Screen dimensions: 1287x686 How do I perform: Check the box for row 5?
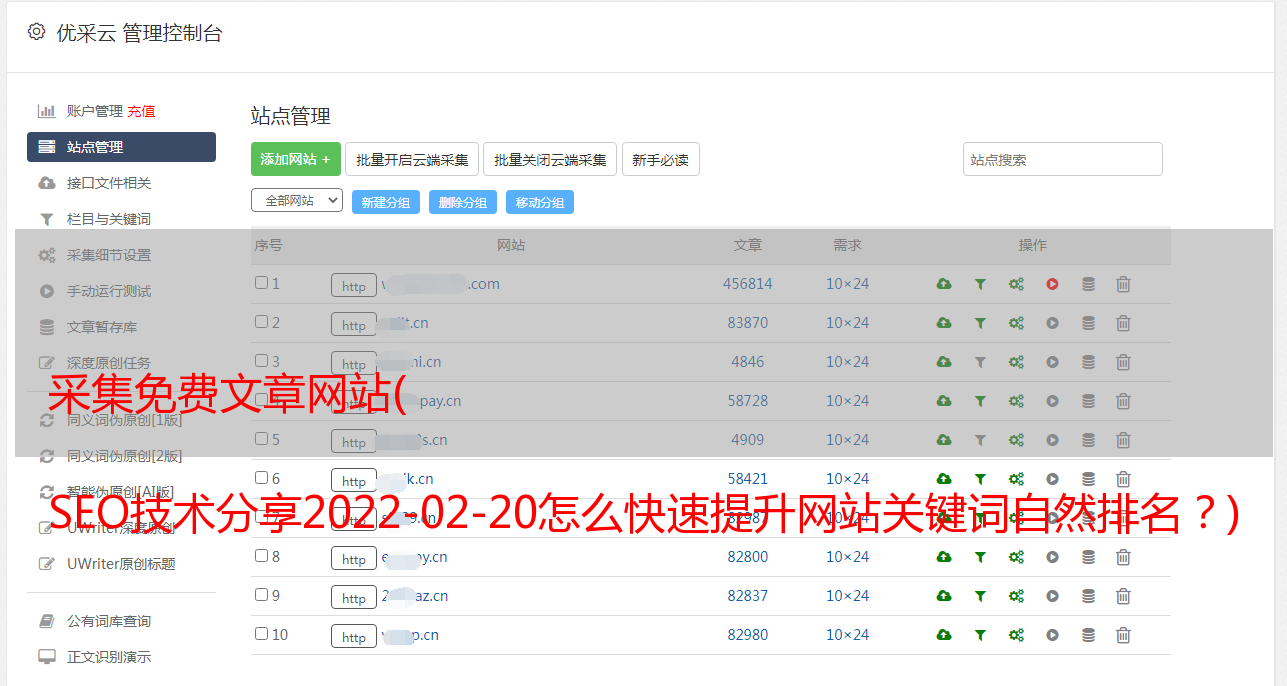261,439
